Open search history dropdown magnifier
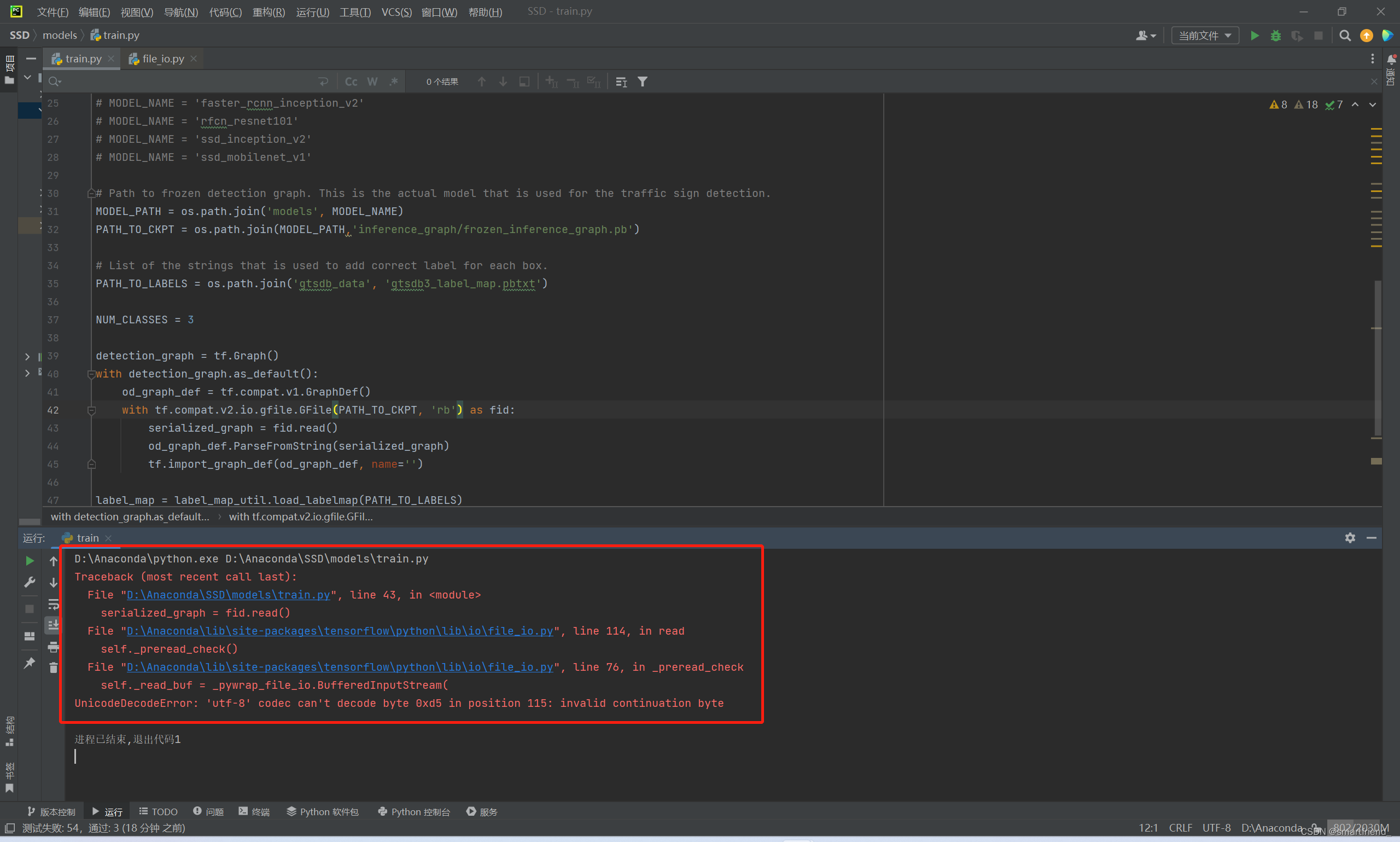 pos(55,82)
